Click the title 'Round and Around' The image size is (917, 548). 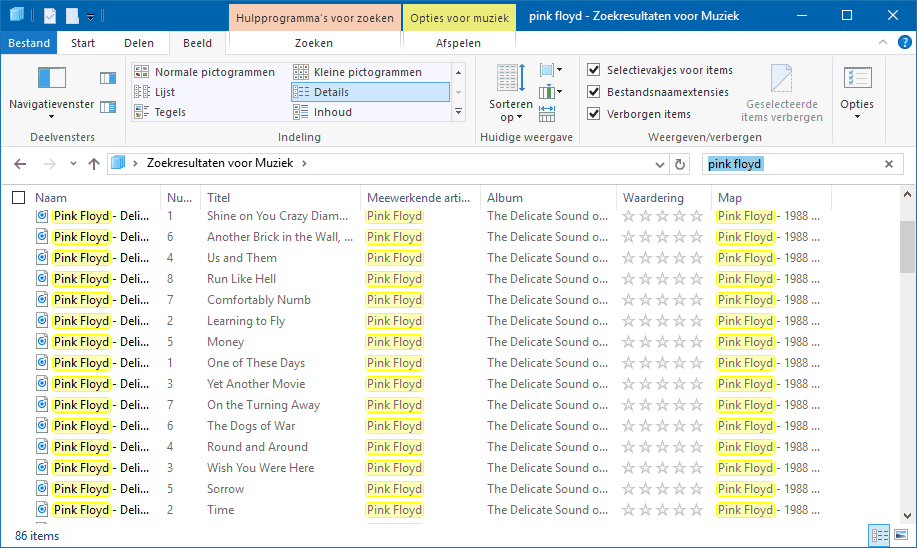pos(257,447)
